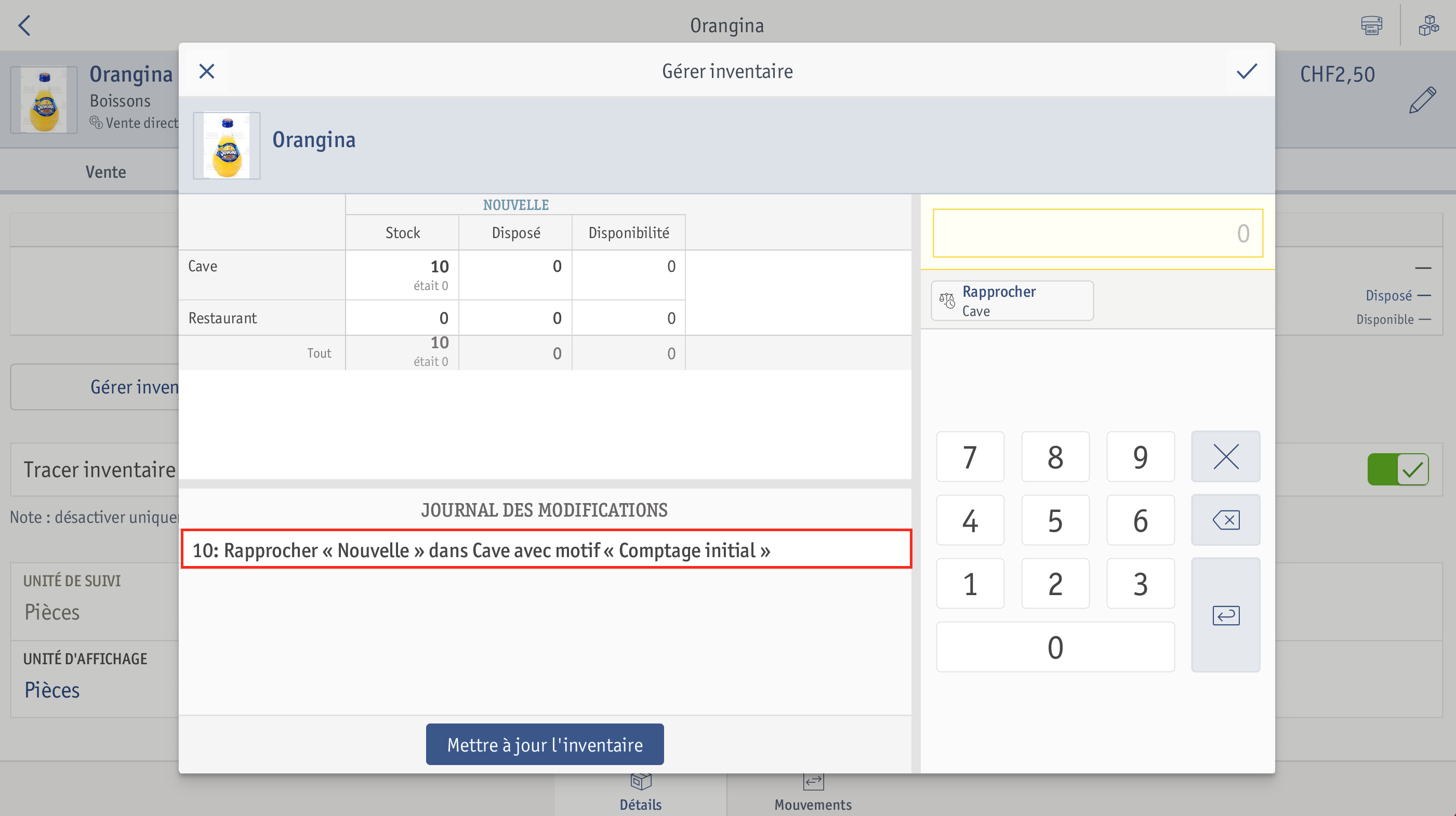Select Restaurant stock cell
This screenshot has height=816, width=1456.
402,318
